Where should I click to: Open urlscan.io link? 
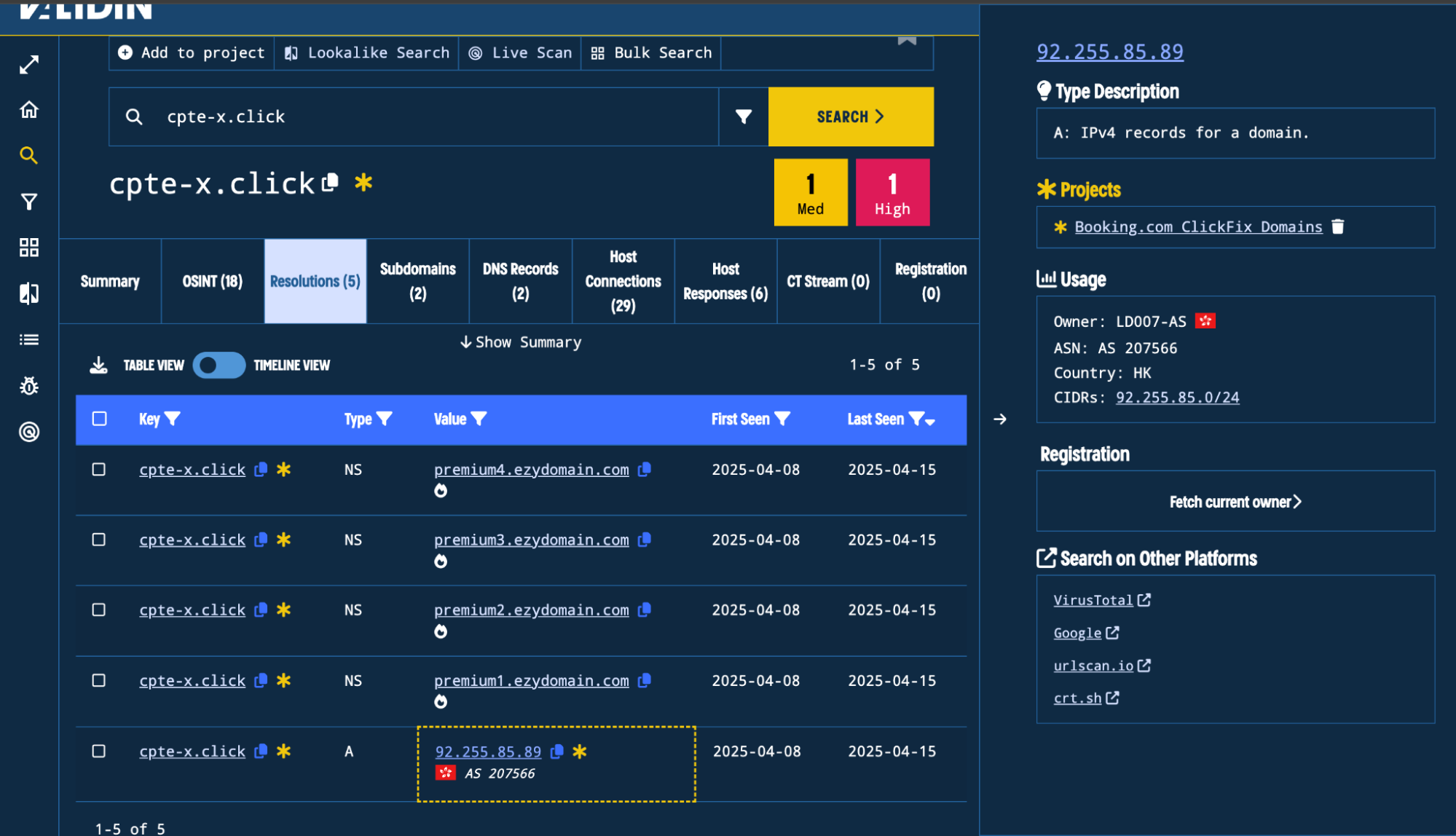(x=1102, y=666)
